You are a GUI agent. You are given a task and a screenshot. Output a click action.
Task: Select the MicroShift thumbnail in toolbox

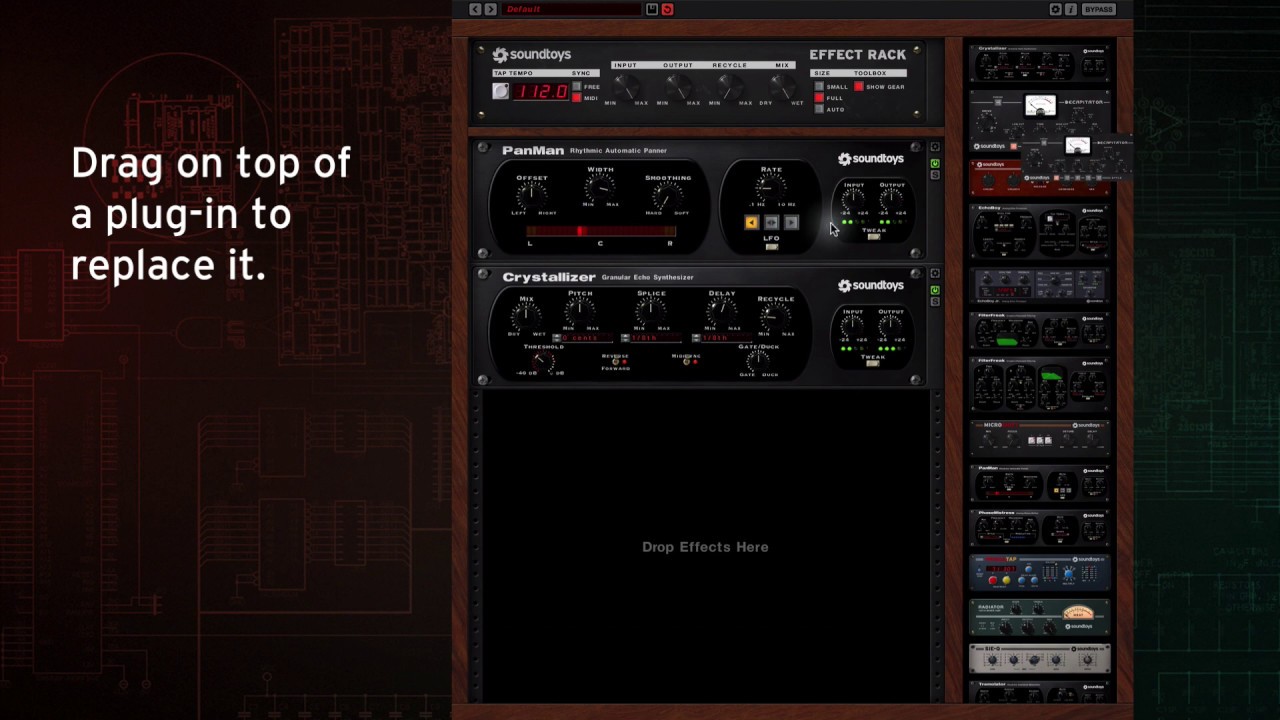[1040, 438]
